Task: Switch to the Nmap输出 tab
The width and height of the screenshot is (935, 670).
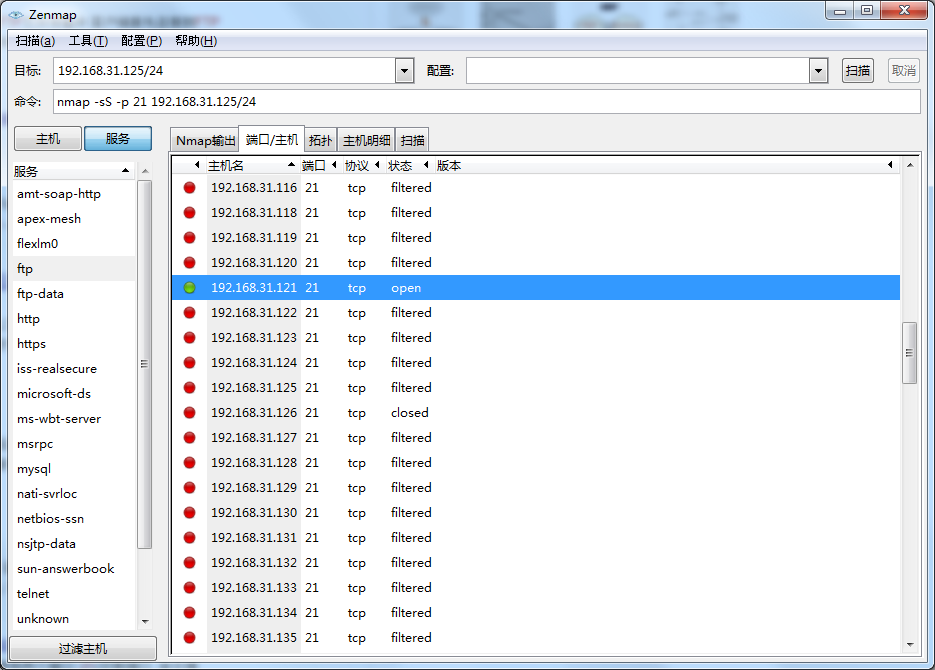Action: pos(205,141)
